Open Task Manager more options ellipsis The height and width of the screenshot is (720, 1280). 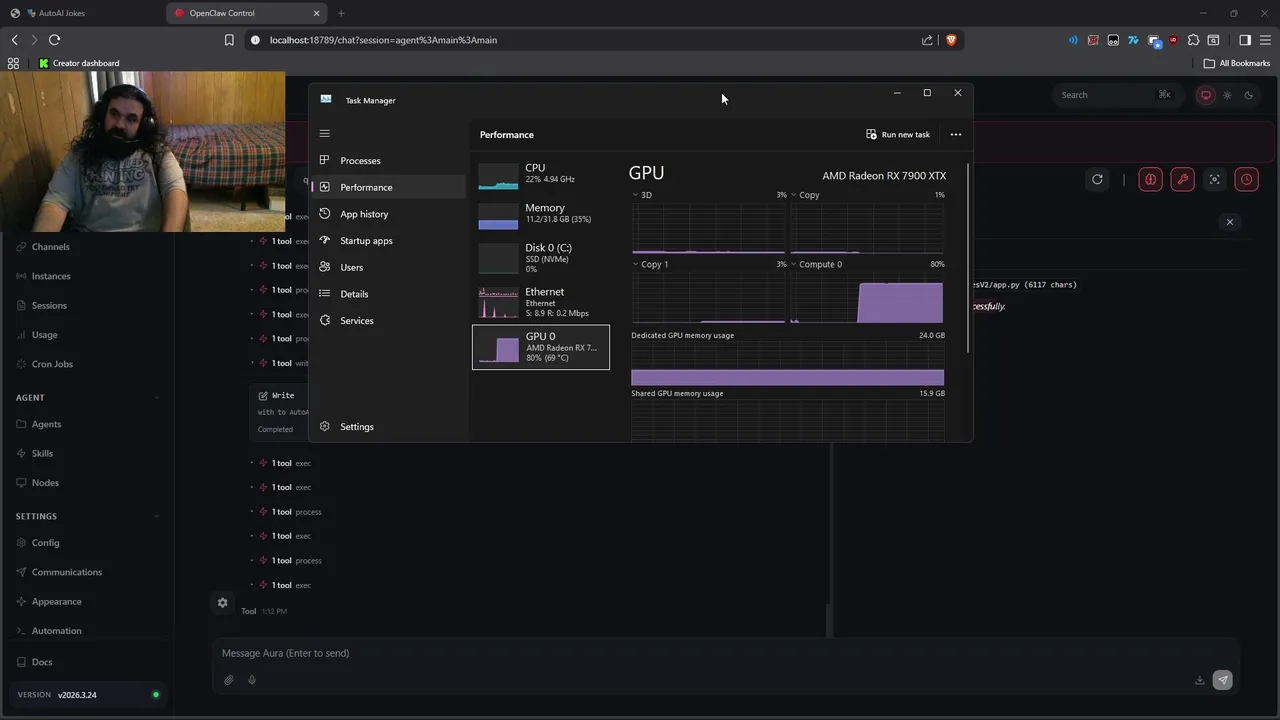(956, 134)
